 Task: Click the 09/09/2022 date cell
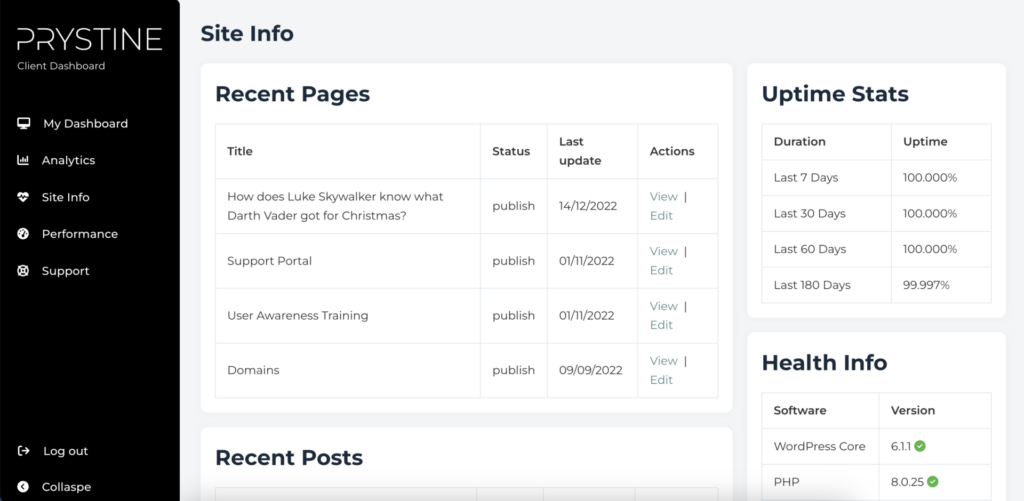click(591, 370)
